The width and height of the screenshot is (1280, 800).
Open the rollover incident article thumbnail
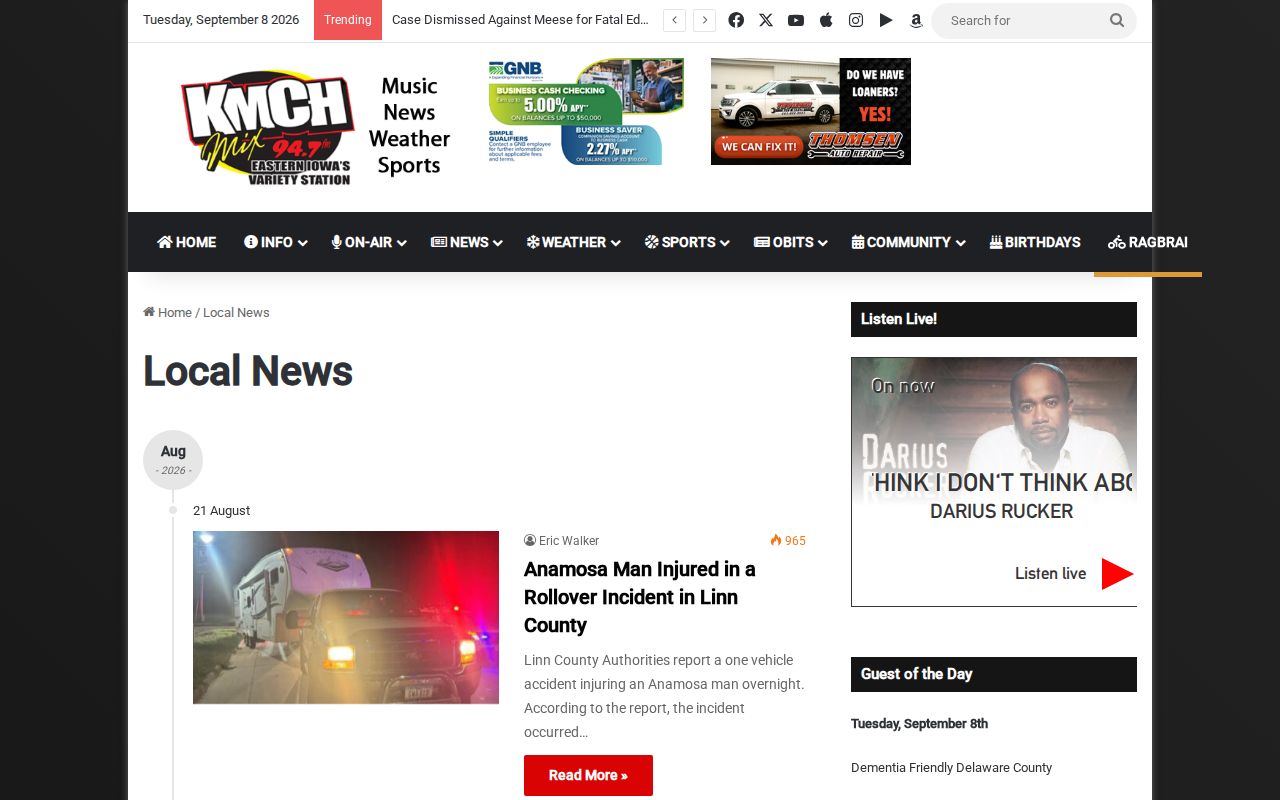(x=346, y=617)
